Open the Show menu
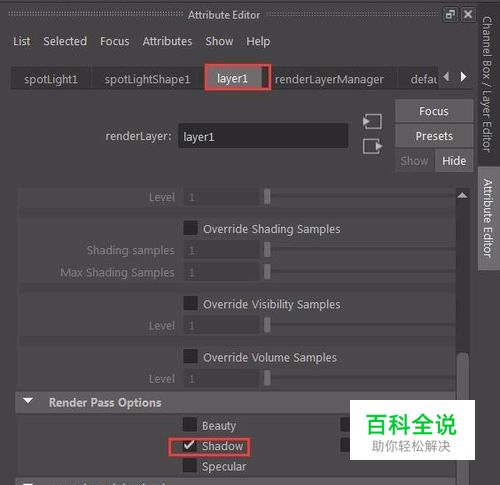The width and height of the screenshot is (500, 485). point(219,41)
